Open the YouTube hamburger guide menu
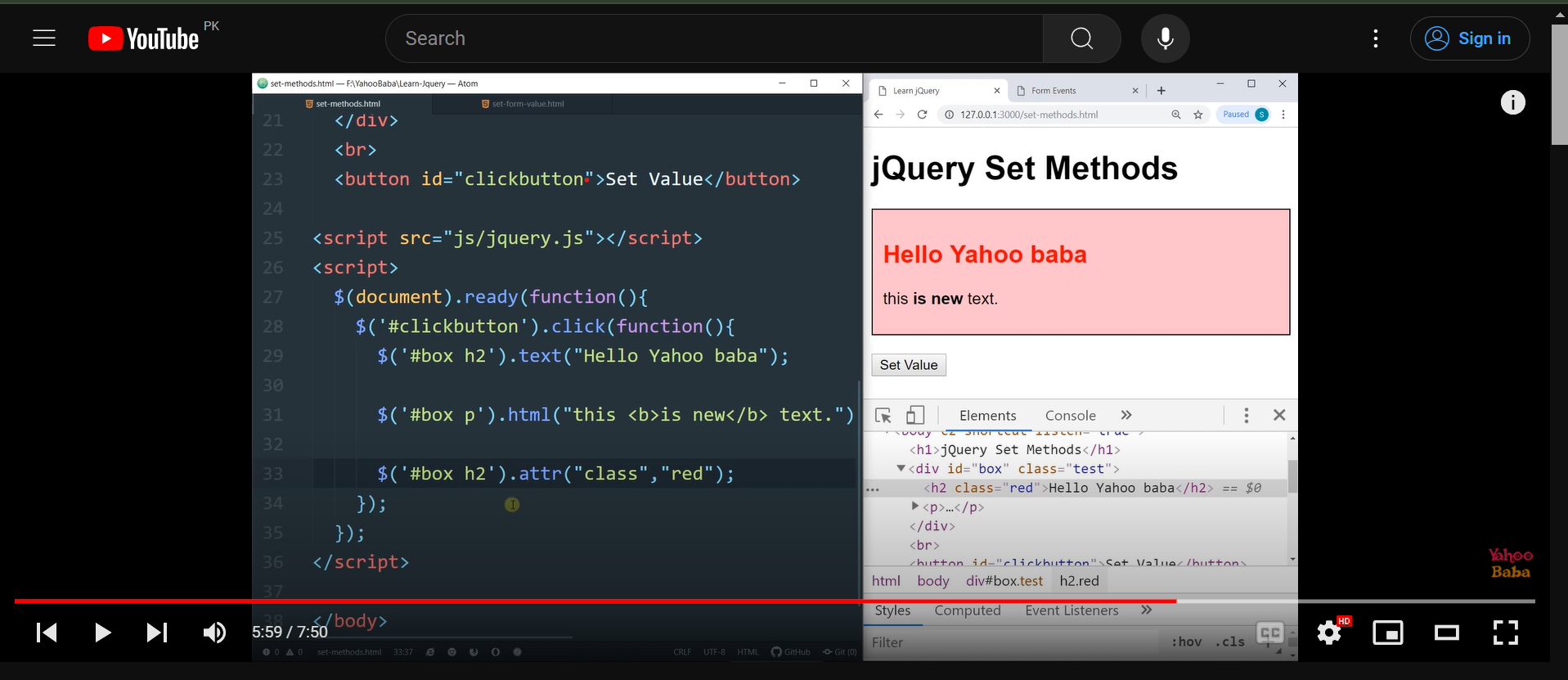Viewport: 1568px width, 680px height. (x=44, y=38)
